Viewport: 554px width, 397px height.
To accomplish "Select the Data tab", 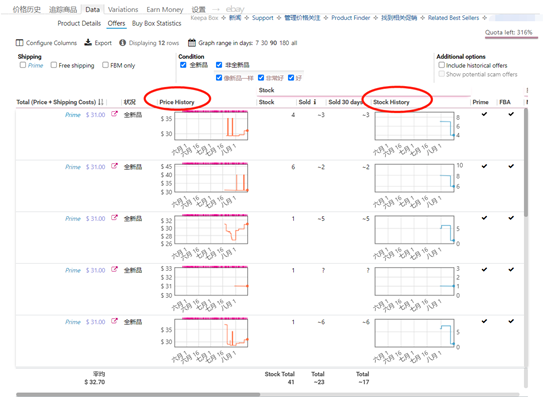I will (x=93, y=10).
